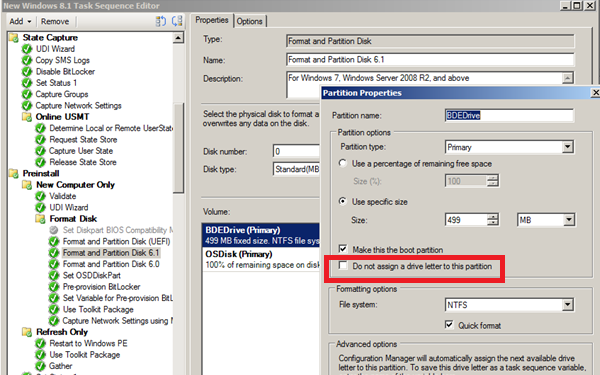Image resolution: width=600 pixels, height=375 pixels.
Task: Select 'Use a percentage of remaining free space'
Action: coord(343,163)
